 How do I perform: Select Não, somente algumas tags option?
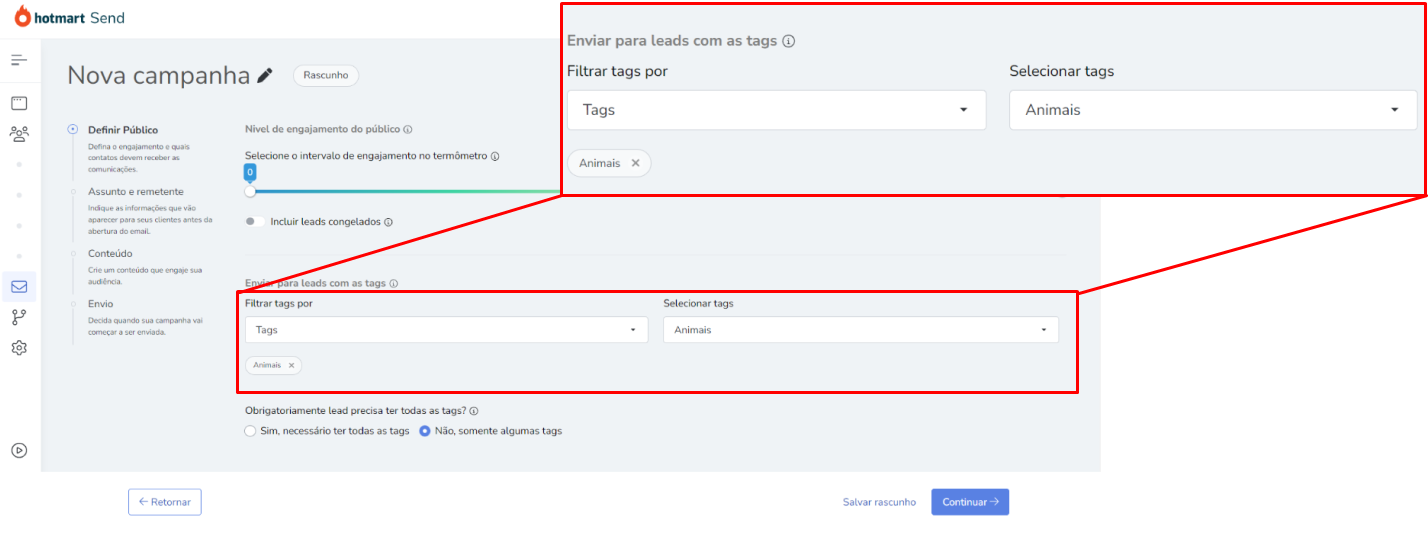coord(425,431)
